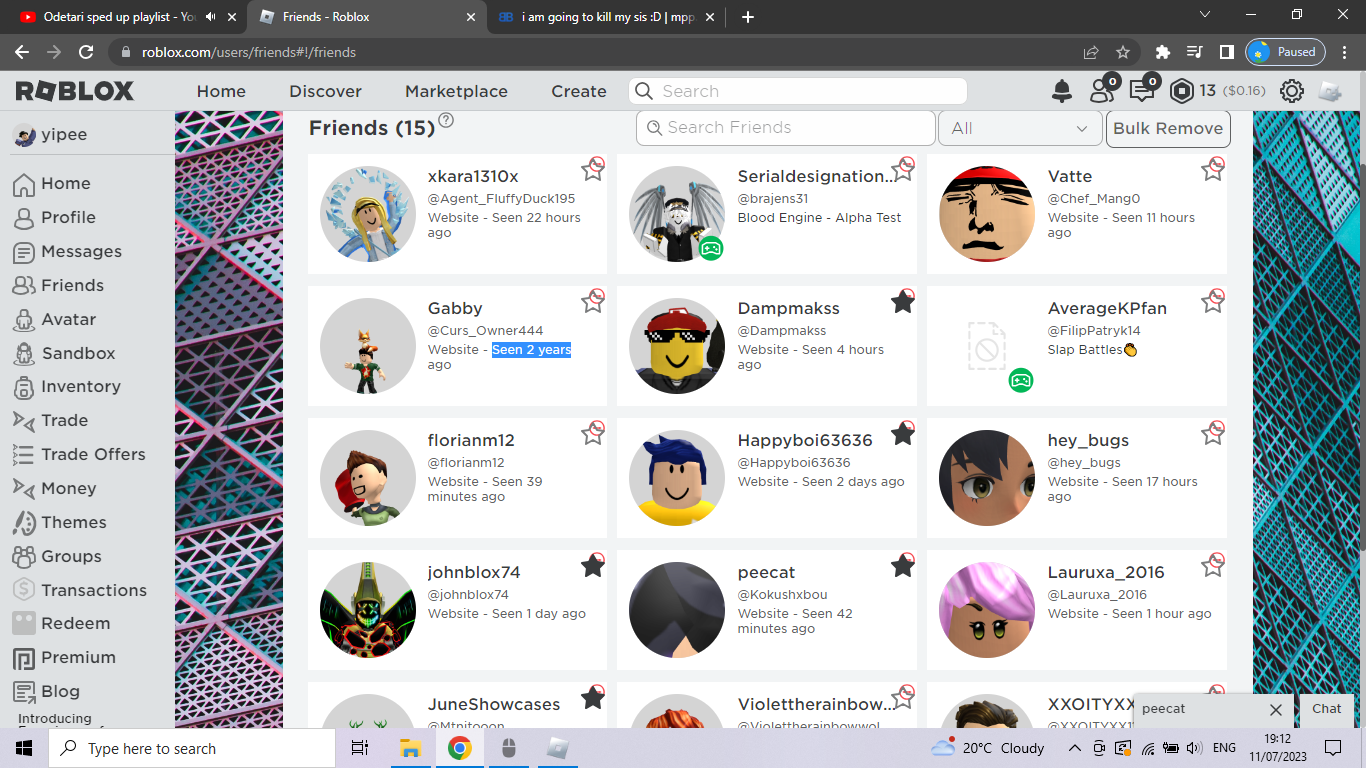
Task: Open the Chat panel button
Action: [x=1327, y=709]
